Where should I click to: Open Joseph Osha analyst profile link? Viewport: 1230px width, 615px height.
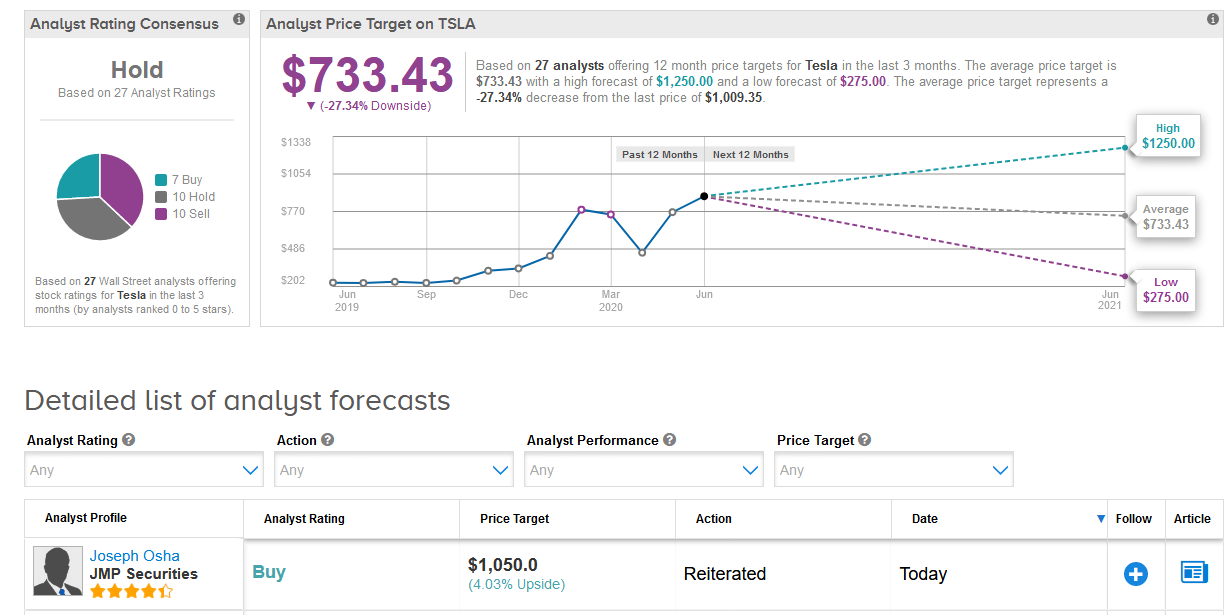point(135,556)
